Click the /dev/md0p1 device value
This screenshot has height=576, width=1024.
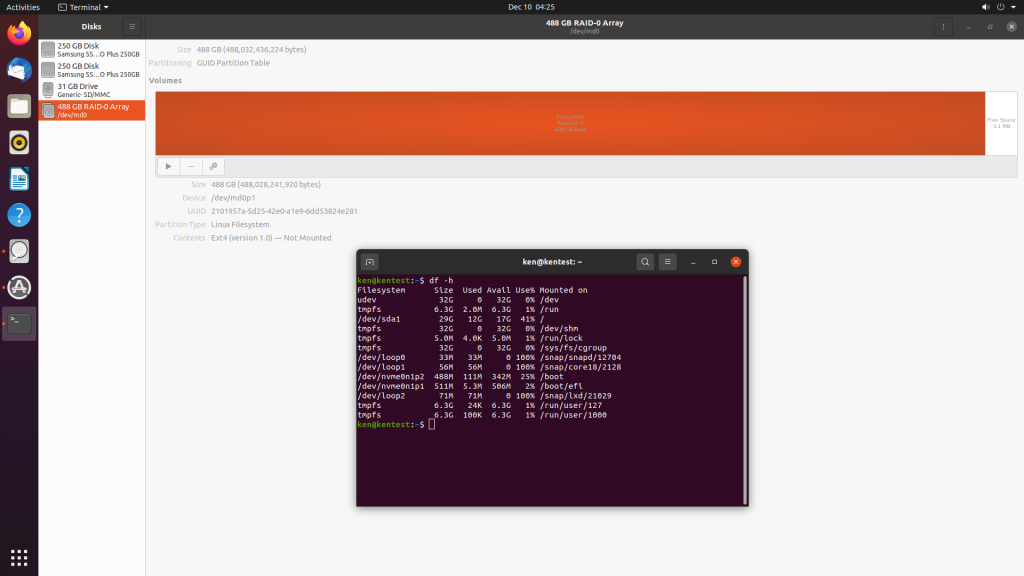pyautogui.click(x=233, y=198)
